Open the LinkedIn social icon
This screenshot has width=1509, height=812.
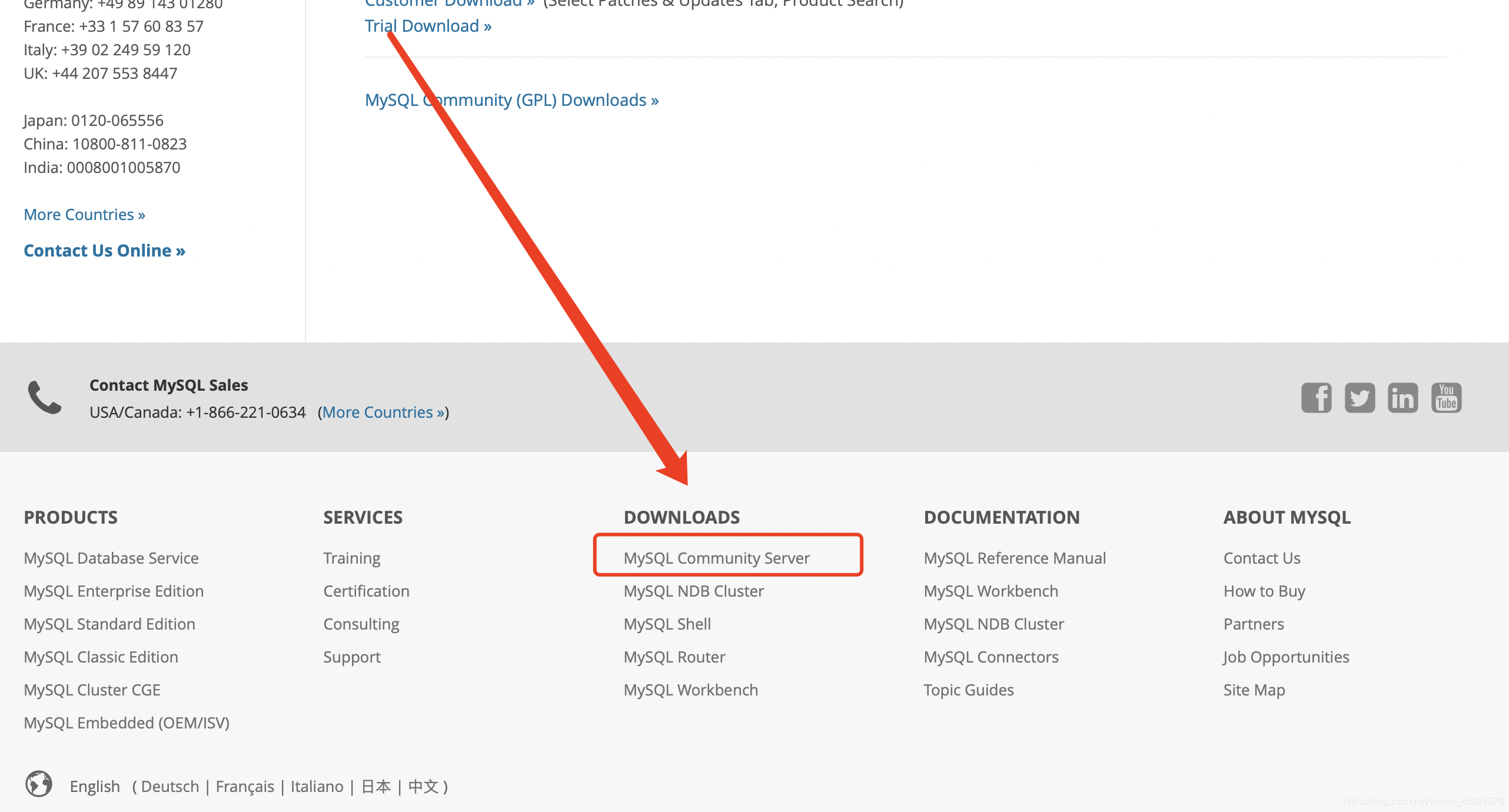click(x=1403, y=398)
